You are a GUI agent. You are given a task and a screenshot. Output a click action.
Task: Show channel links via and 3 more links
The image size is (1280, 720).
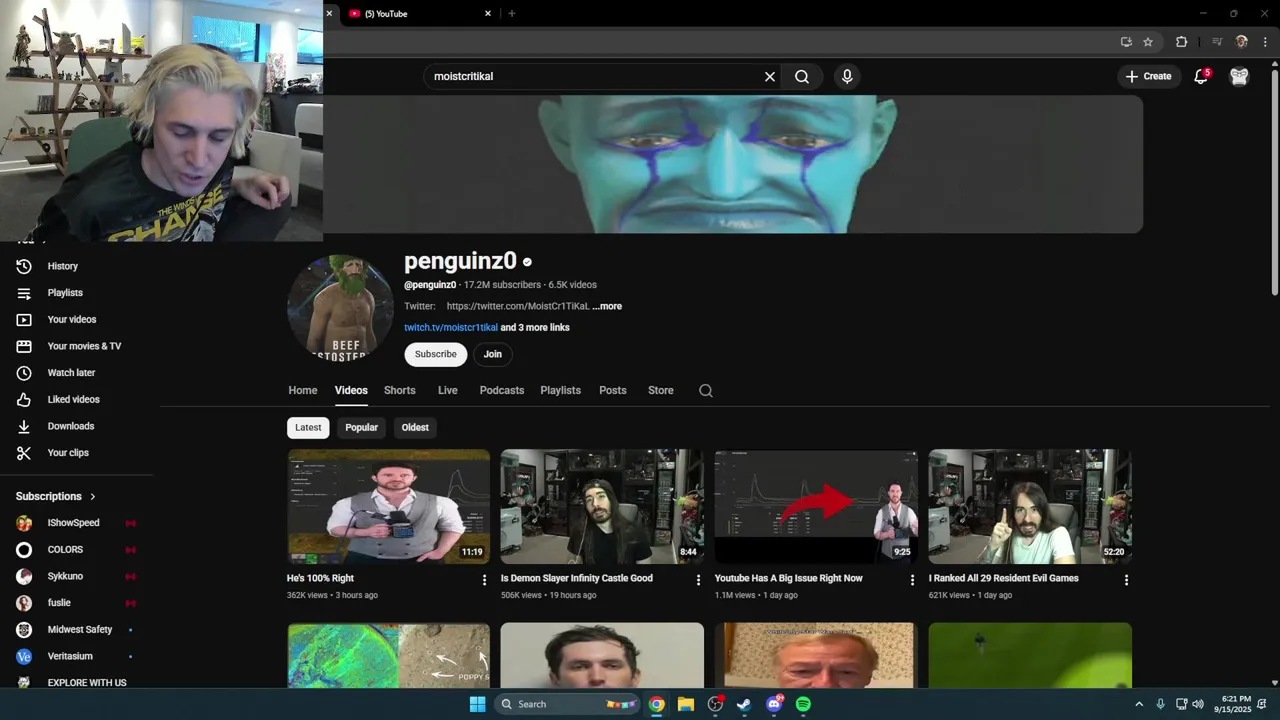point(535,328)
